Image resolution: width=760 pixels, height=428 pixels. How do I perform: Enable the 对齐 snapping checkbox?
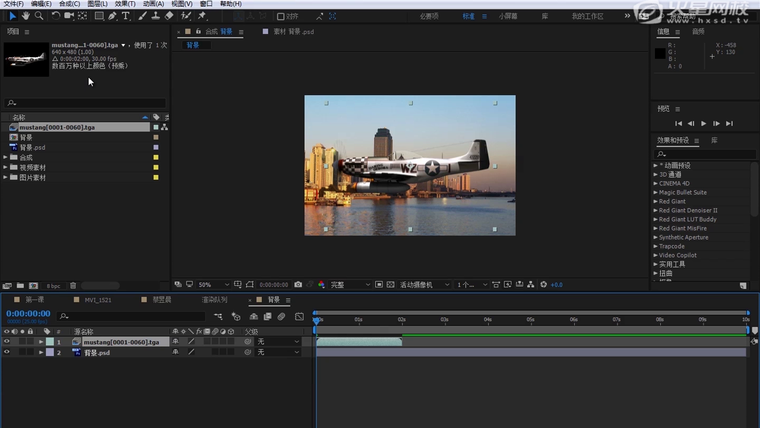(x=281, y=16)
